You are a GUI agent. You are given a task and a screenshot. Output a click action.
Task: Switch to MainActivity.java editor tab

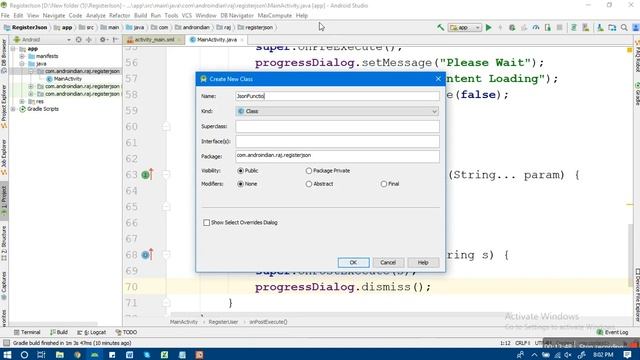(216, 40)
